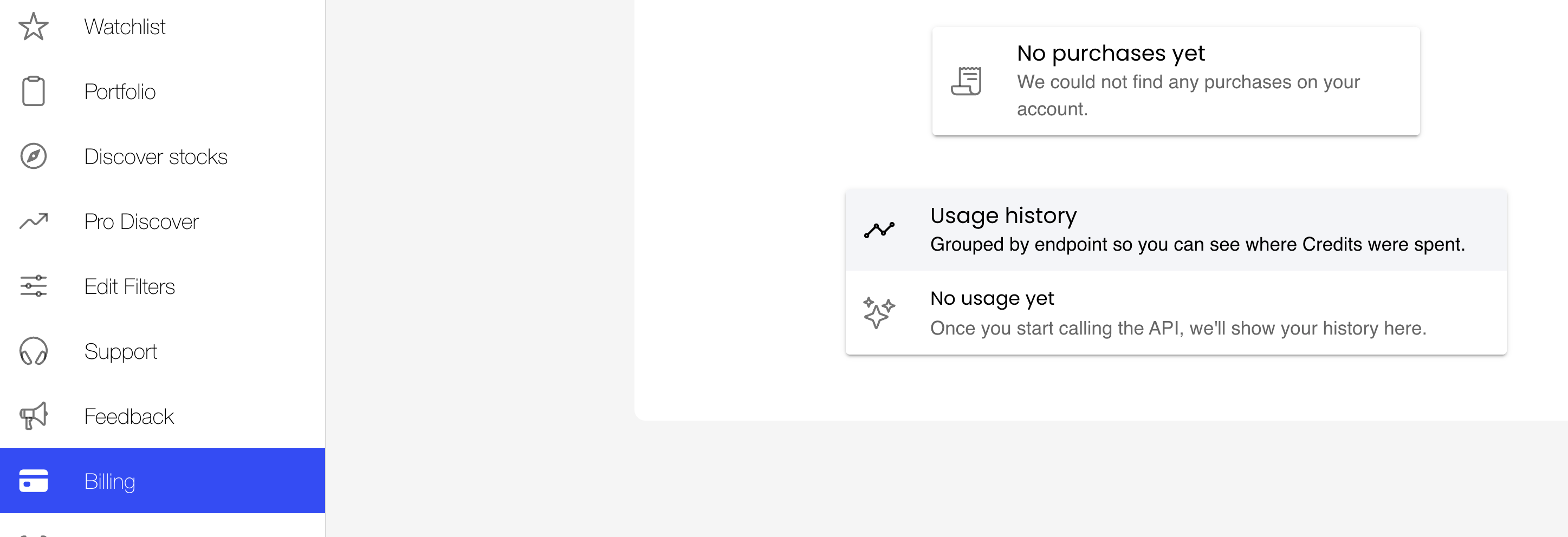Viewport: 1568px width, 537px height.
Task: Select the Watchlist star icon
Action: coord(34,27)
